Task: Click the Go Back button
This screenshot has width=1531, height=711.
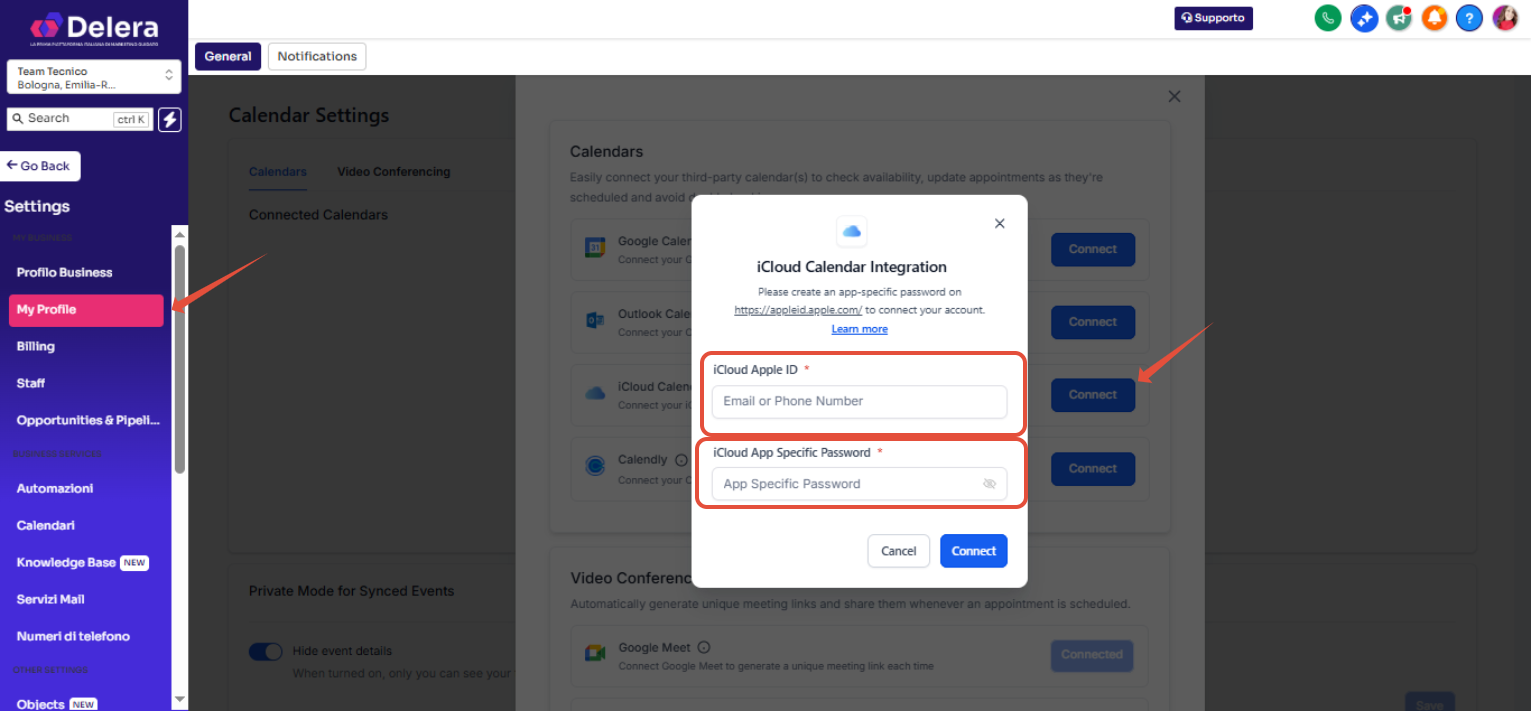Action: point(40,166)
